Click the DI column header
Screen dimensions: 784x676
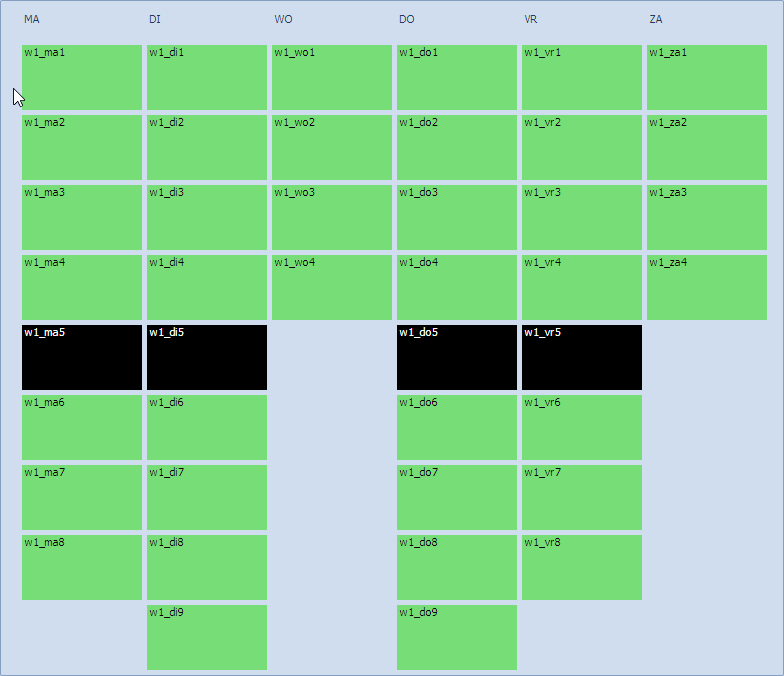click(x=154, y=20)
